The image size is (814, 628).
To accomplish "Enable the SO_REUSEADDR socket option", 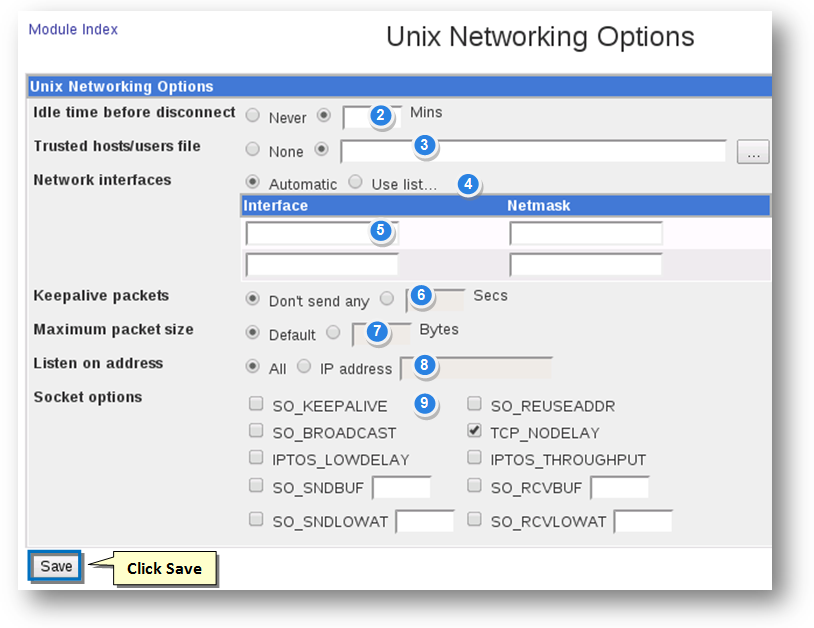I will (474, 405).
